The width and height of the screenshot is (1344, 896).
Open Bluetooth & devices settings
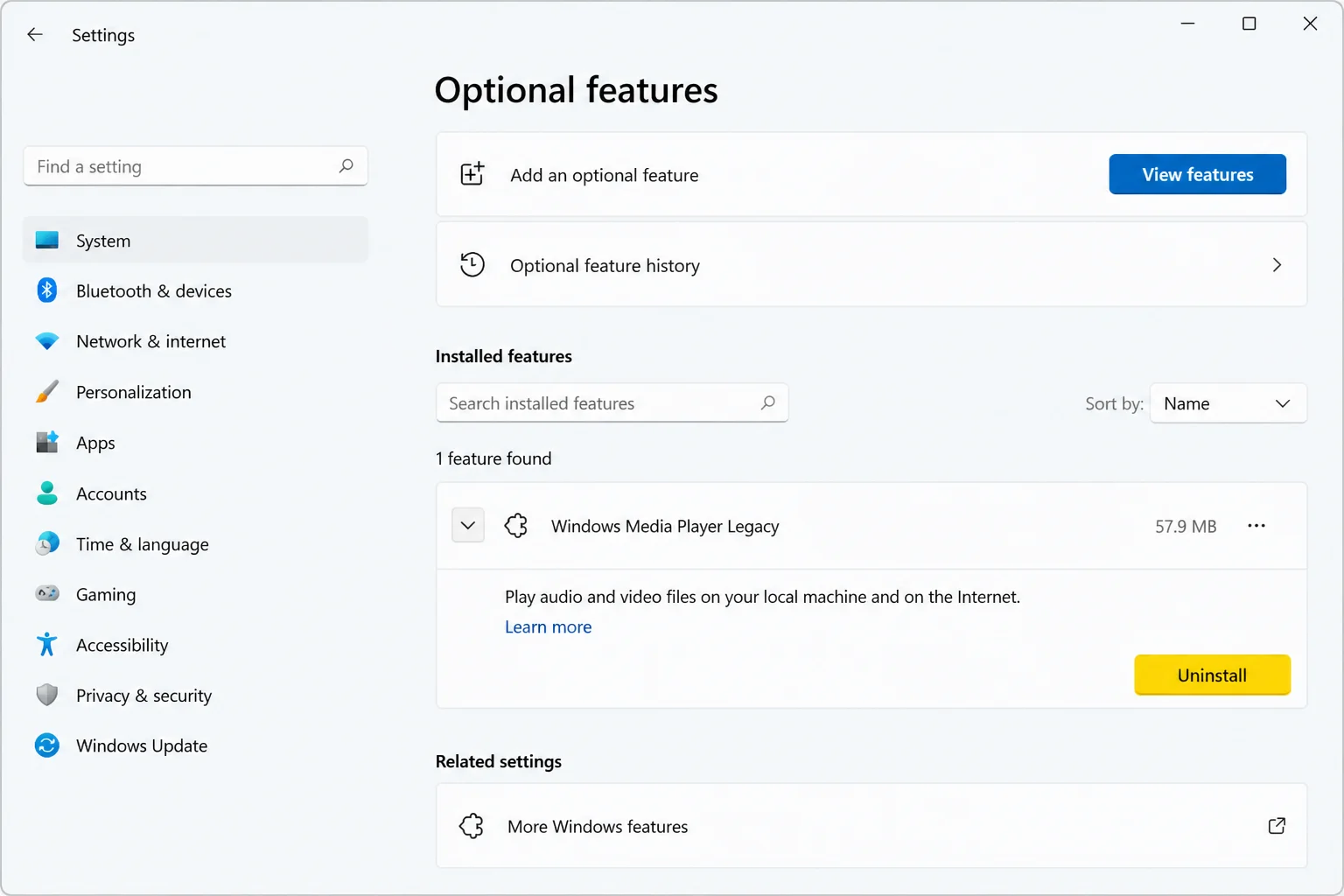point(195,290)
